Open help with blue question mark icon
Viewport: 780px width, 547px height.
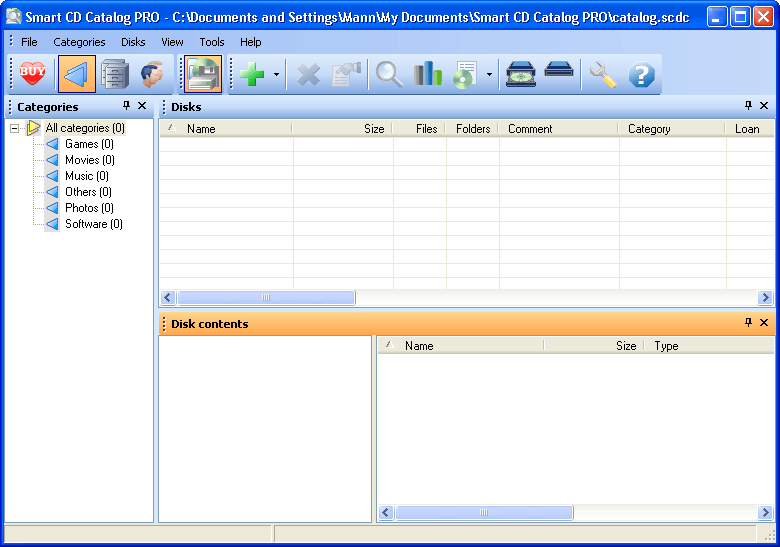point(641,75)
